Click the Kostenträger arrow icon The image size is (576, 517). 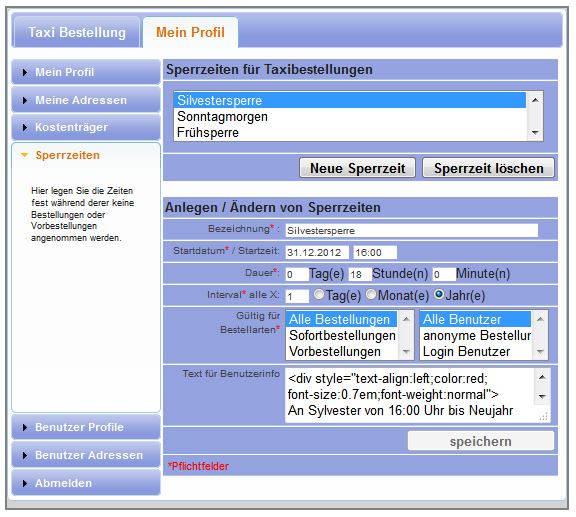click(25, 128)
